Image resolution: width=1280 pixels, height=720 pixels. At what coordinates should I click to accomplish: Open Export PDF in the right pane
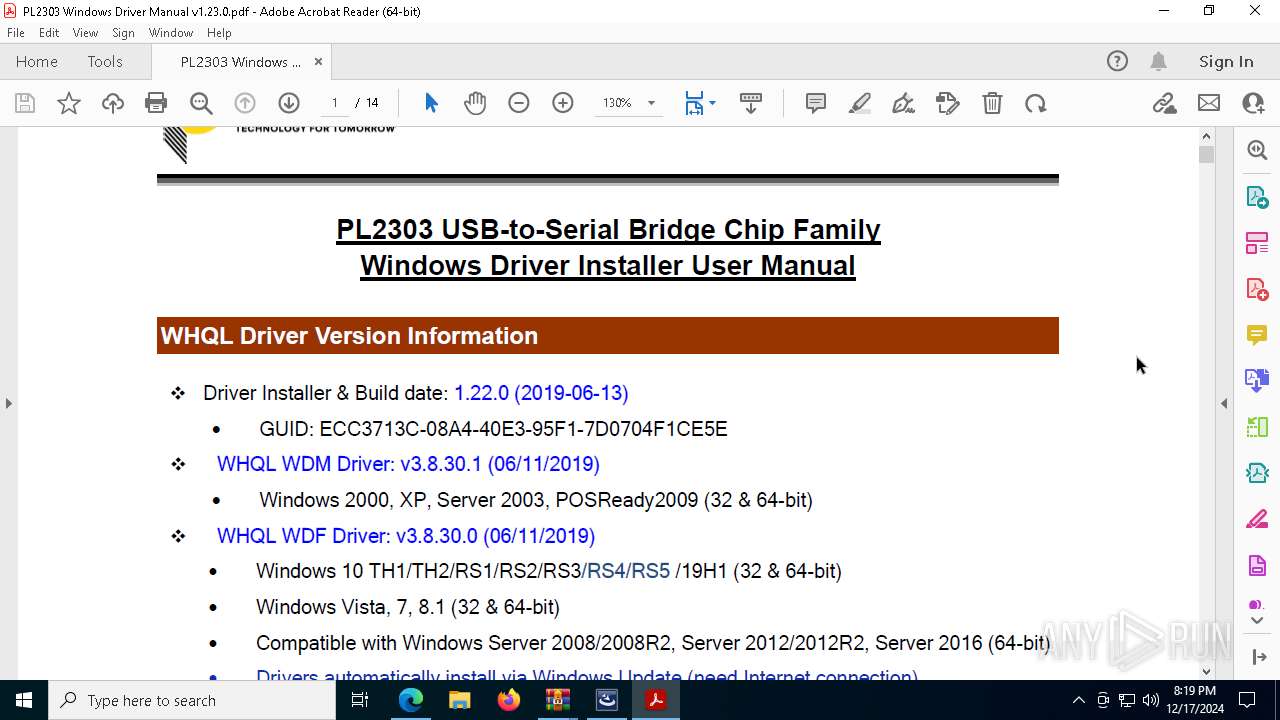[1257, 197]
